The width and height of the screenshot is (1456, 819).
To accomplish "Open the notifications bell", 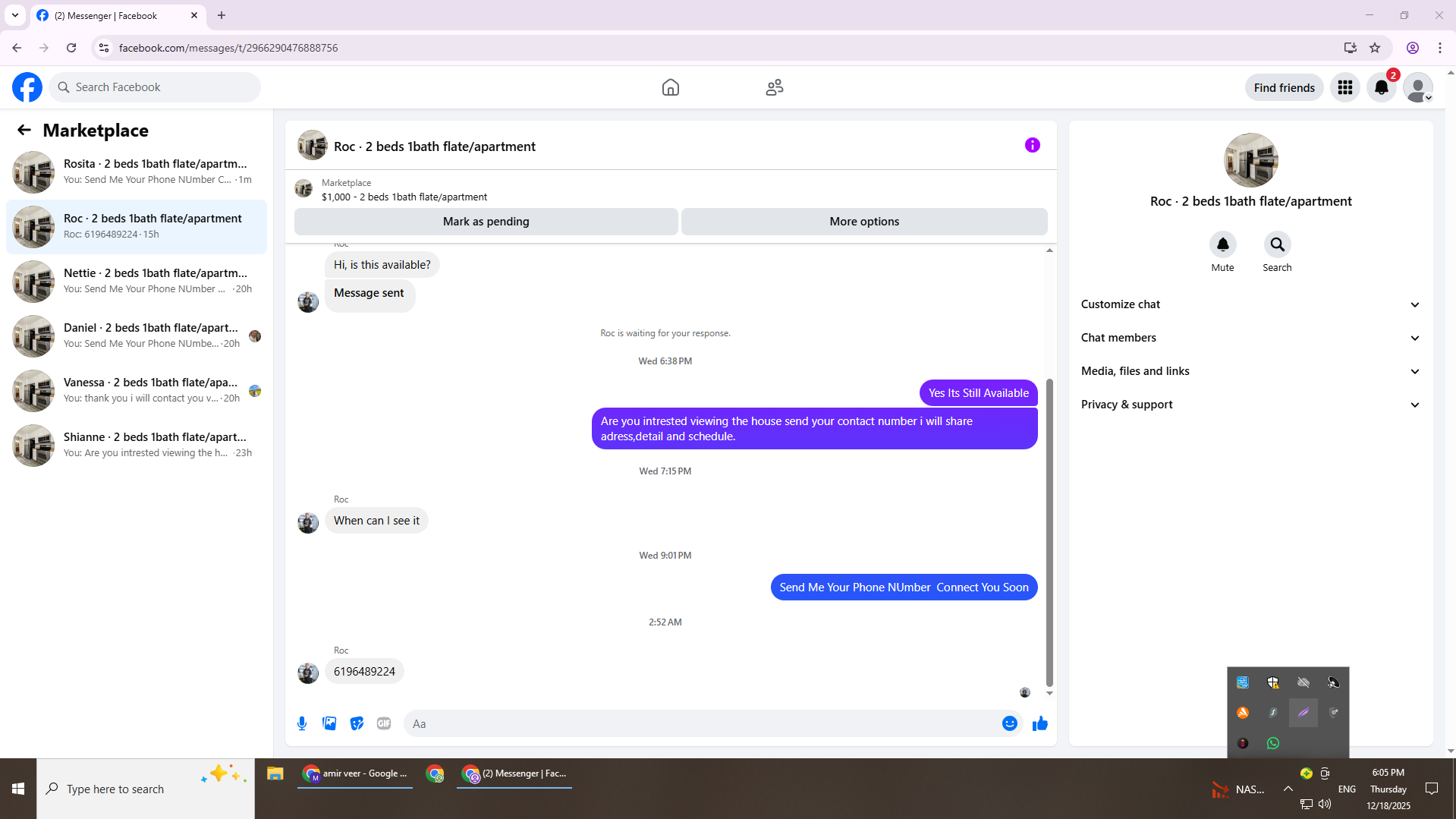I will pos(1381,87).
